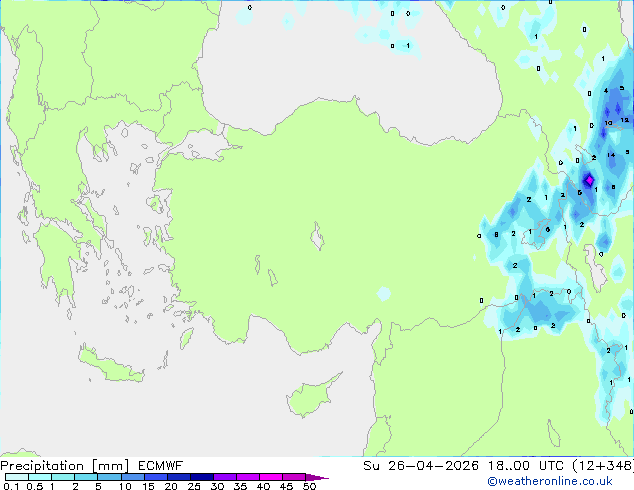Click the legend value '0.5'
The height and width of the screenshot is (490, 634).
(x=34, y=486)
